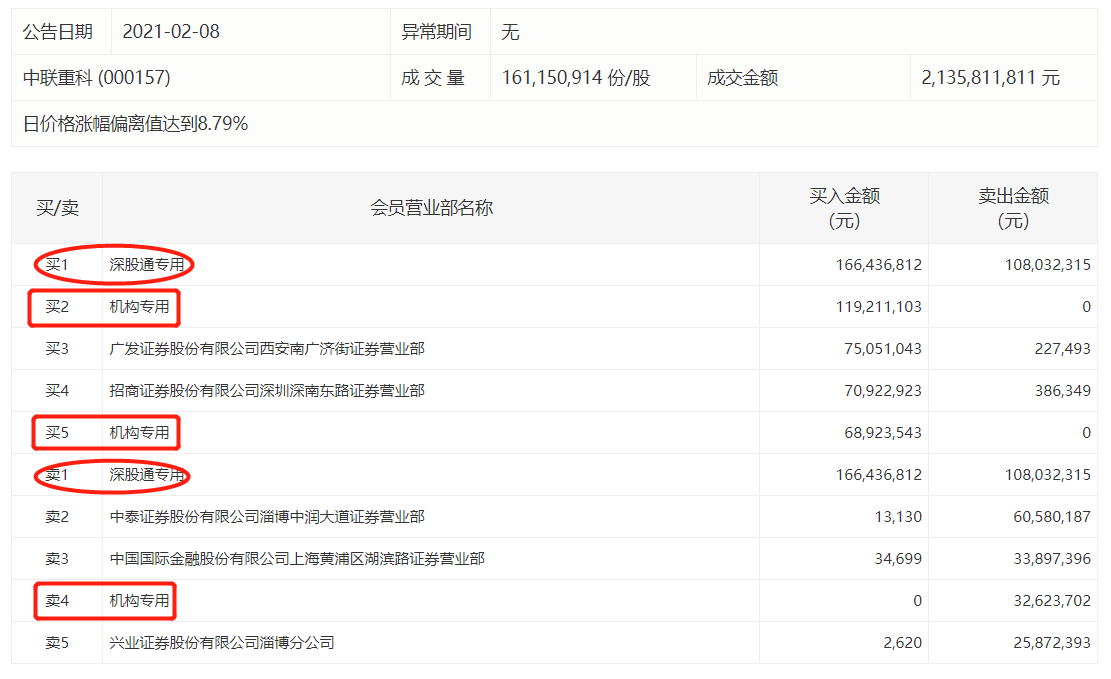Click the 日价格涨幅偏离值达到8.79% text
This screenshot has height=679, width=1111.
(x=135, y=124)
